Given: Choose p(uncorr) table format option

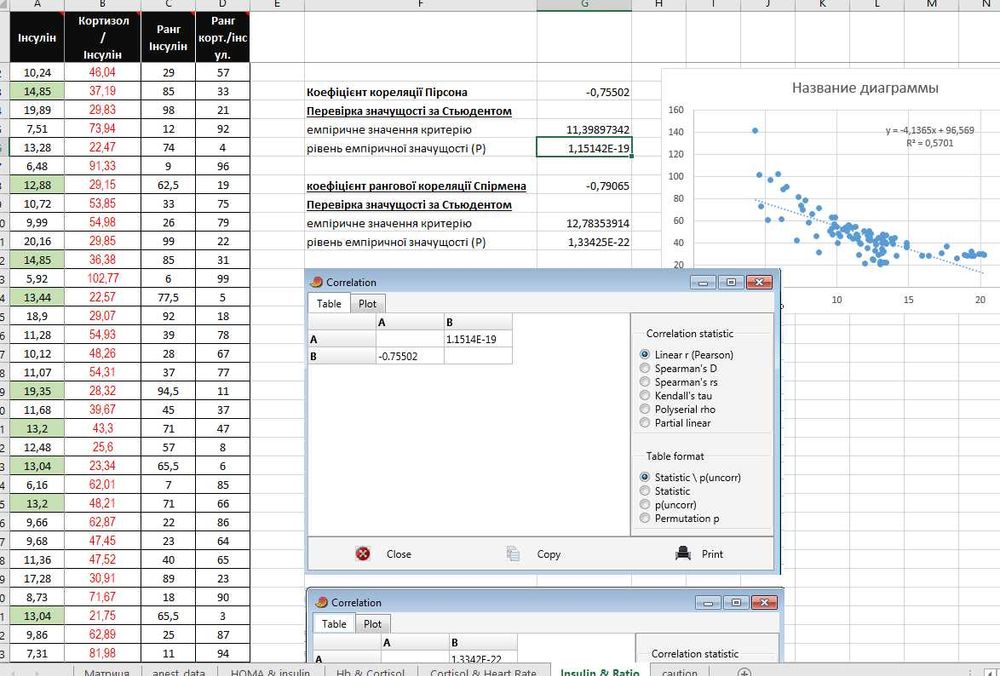Looking at the screenshot, I should click(645, 504).
